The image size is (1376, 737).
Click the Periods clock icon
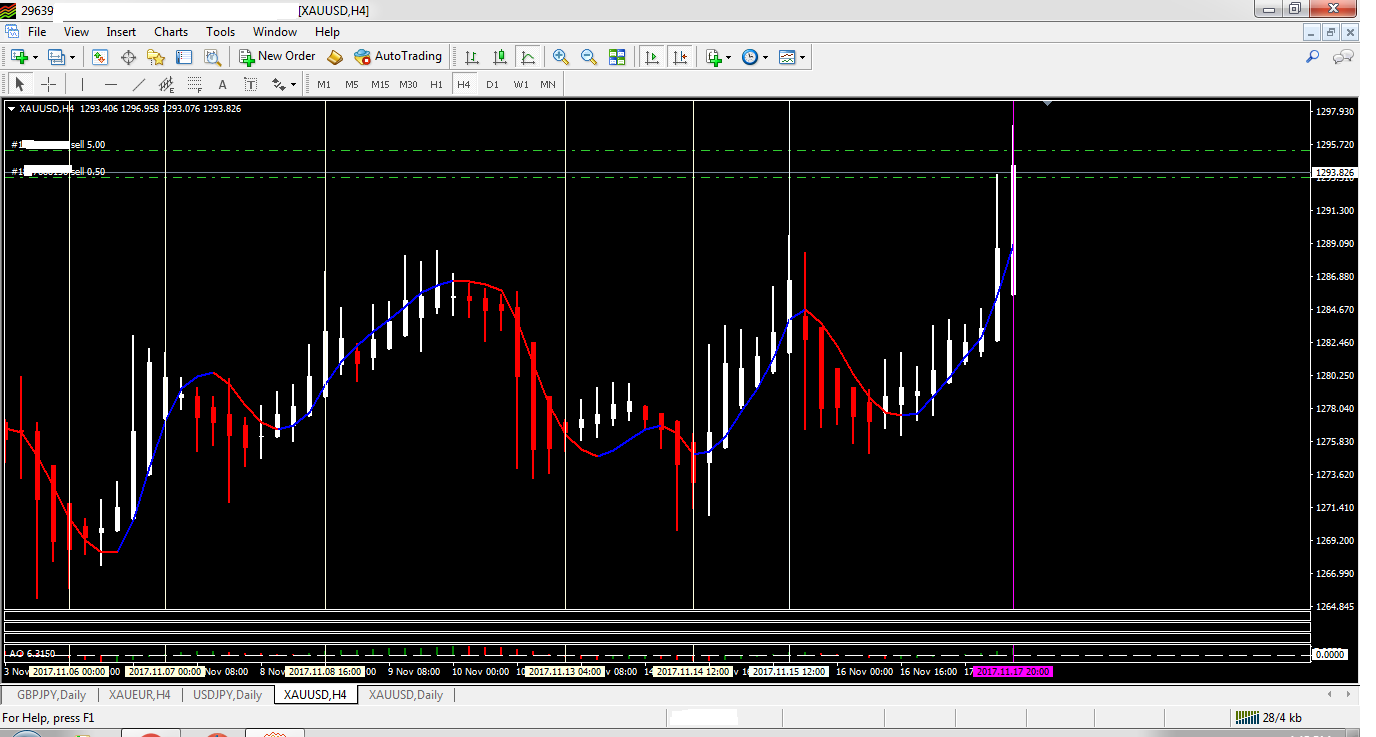coord(750,57)
